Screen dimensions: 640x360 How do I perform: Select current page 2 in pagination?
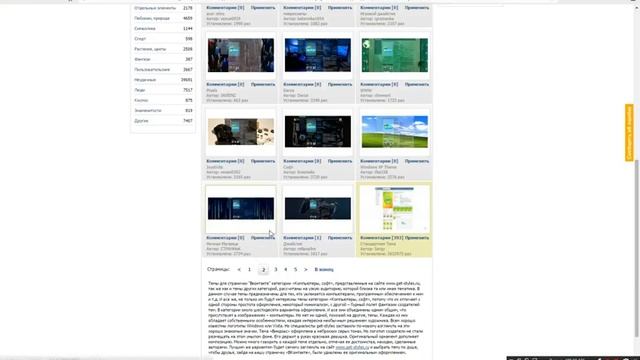point(263,269)
